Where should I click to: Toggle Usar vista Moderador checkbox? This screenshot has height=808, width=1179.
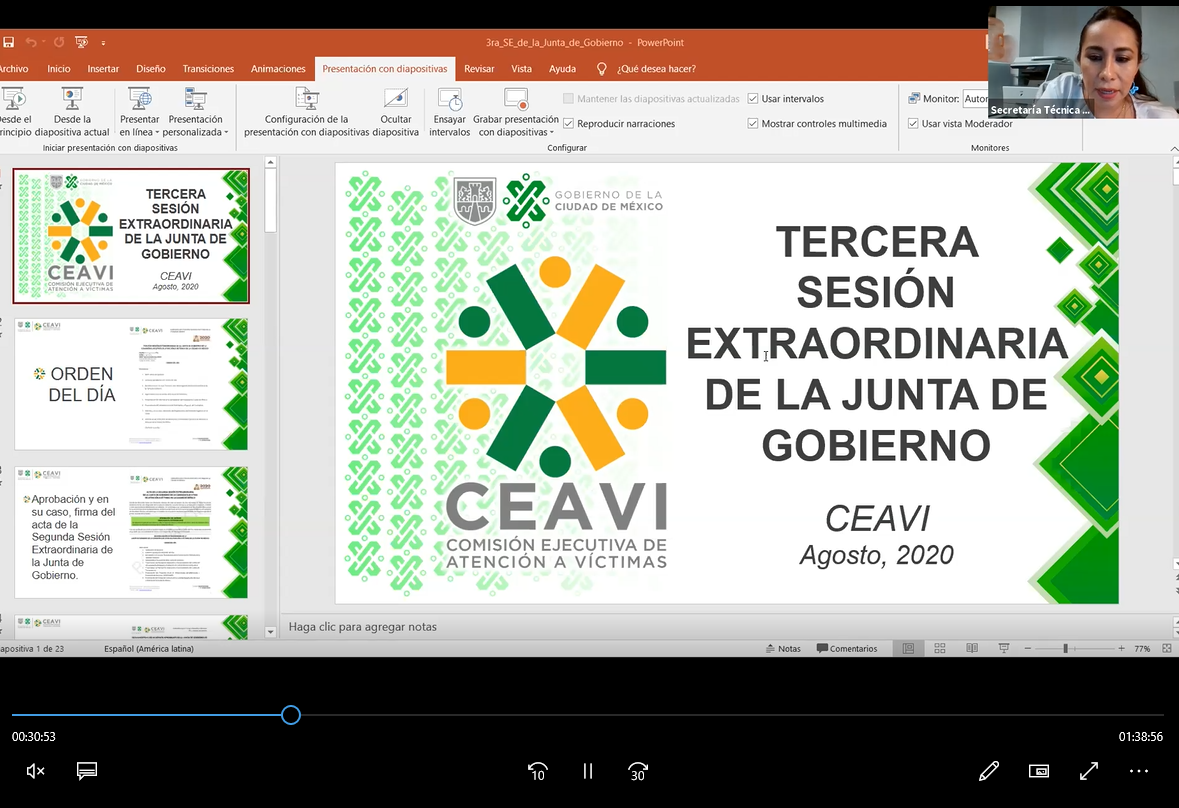click(913, 123)
